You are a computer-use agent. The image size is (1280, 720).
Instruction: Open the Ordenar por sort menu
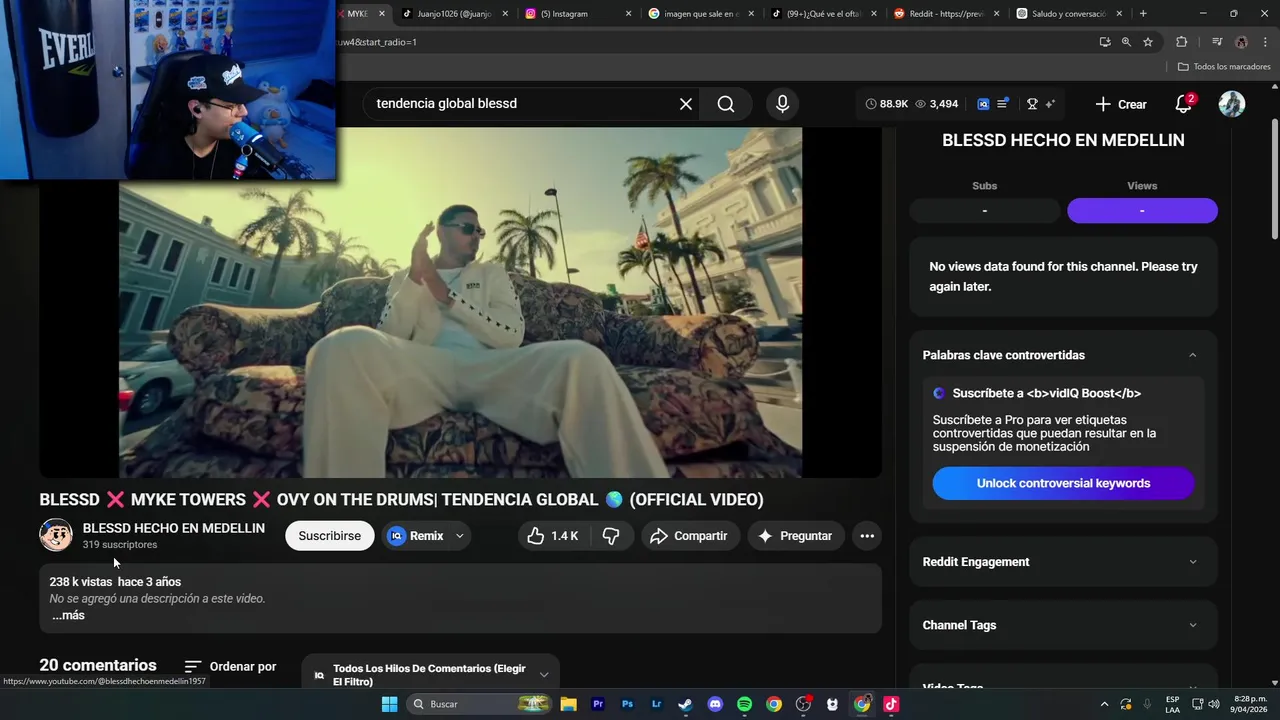231,666
